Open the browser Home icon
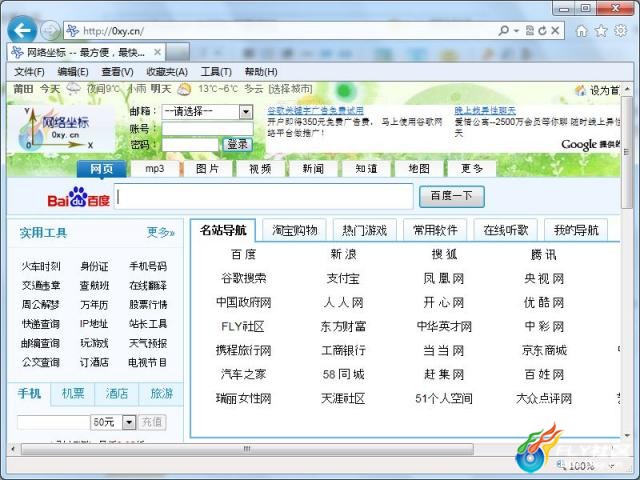Screen dimensions: 640x480 582,31
